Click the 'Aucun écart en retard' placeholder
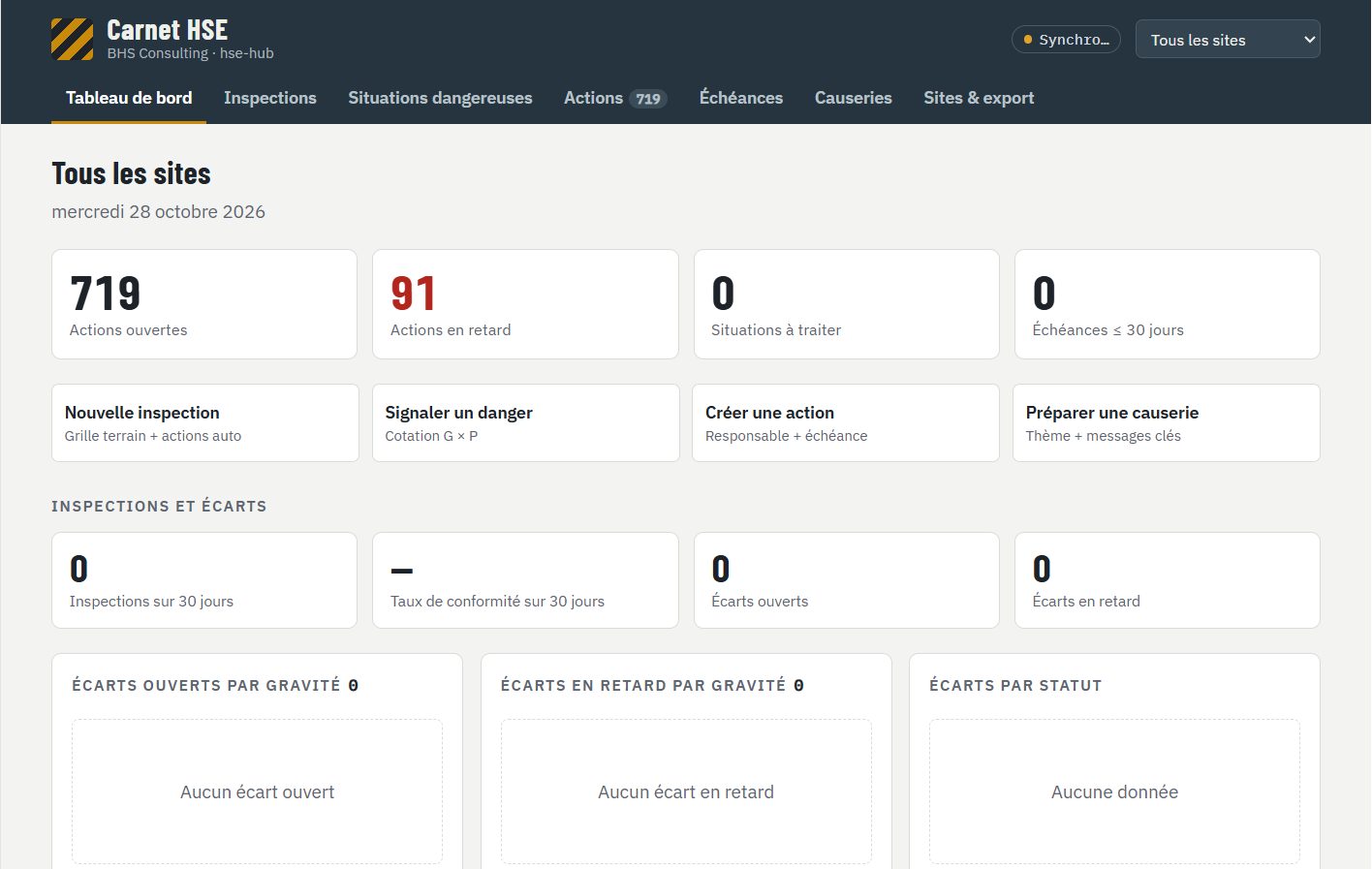The image size is (1372, 869). pyautogui.click(x=686, y=792)
